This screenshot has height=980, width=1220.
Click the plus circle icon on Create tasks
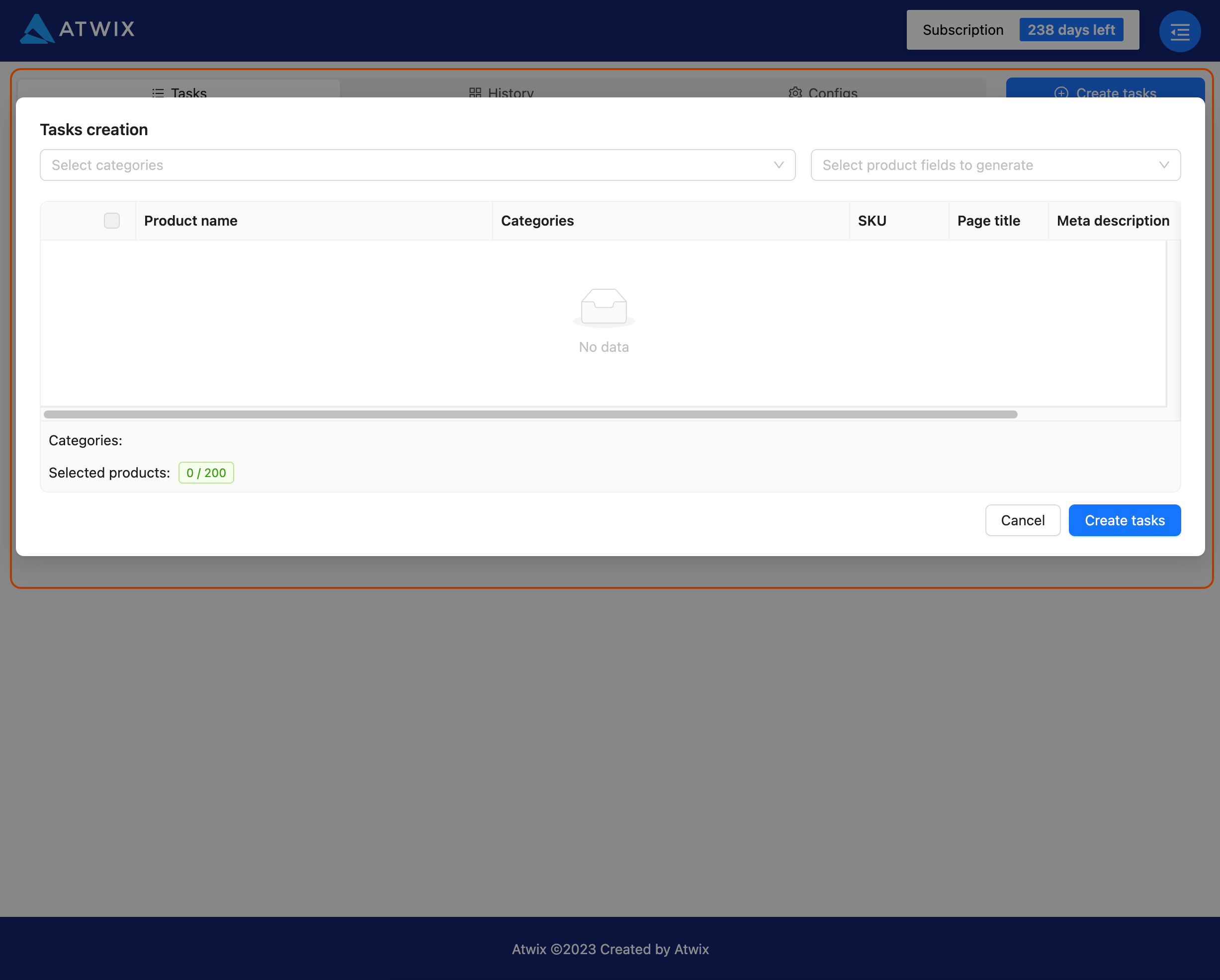point(1061,93)
